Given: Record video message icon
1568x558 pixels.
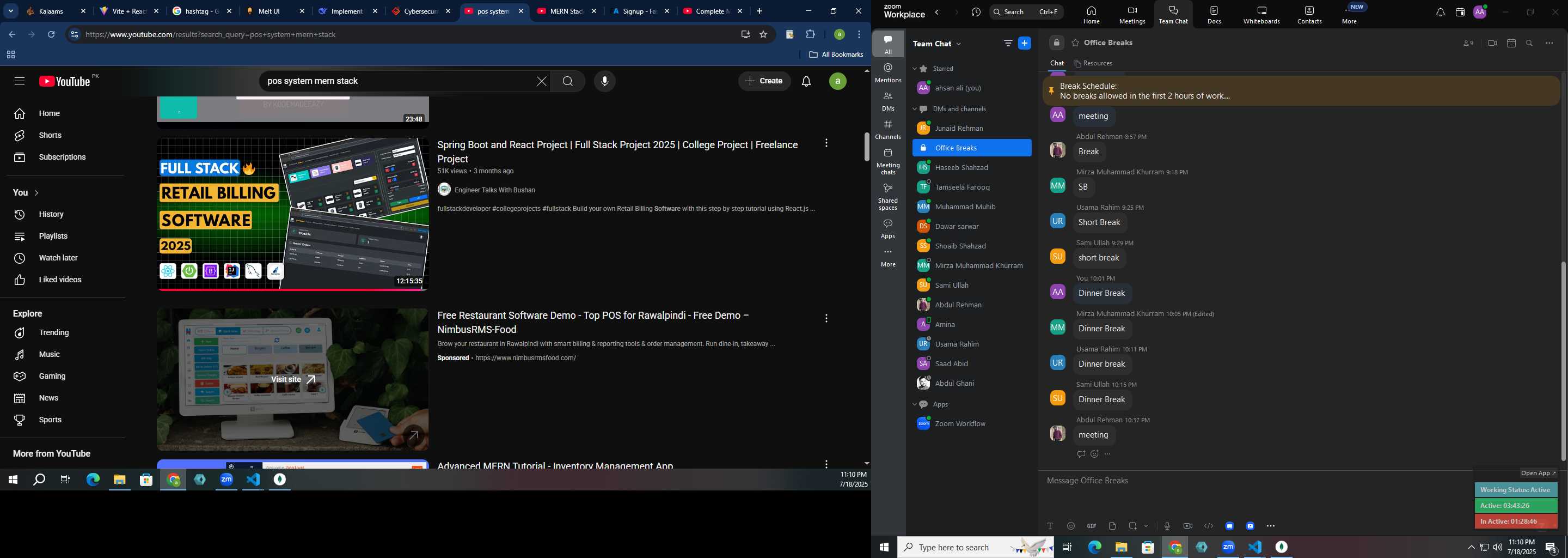Looking at the screenshot, I should [x=1187, y=526].
